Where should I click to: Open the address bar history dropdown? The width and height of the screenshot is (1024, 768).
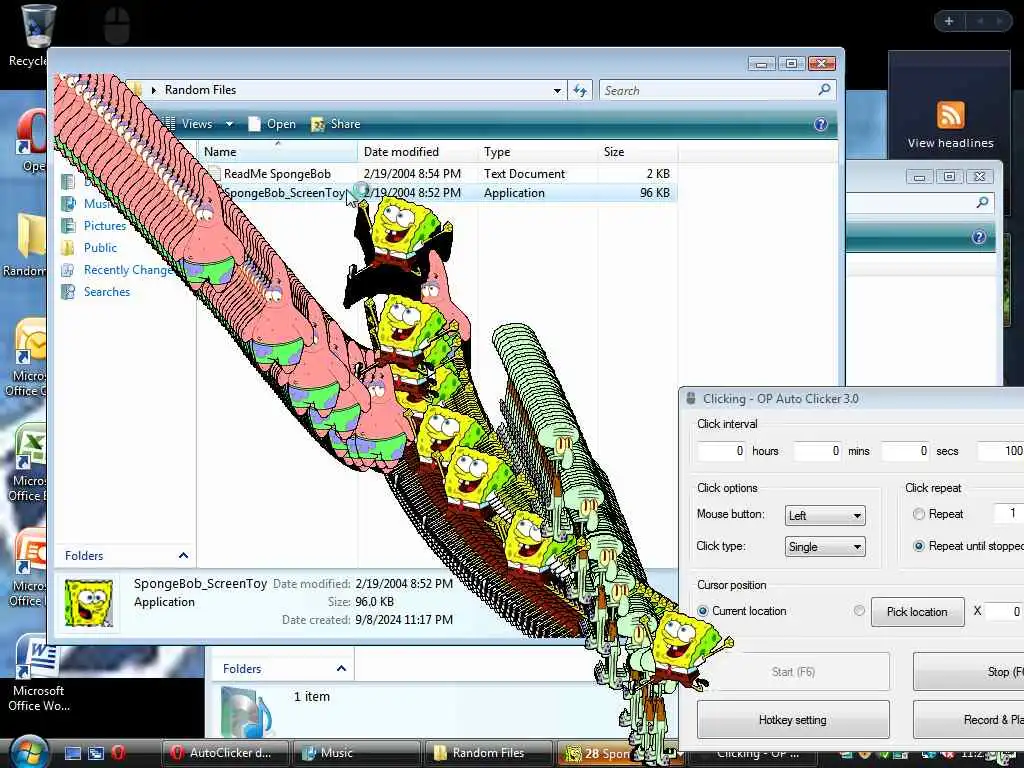[x=557, y=91]
